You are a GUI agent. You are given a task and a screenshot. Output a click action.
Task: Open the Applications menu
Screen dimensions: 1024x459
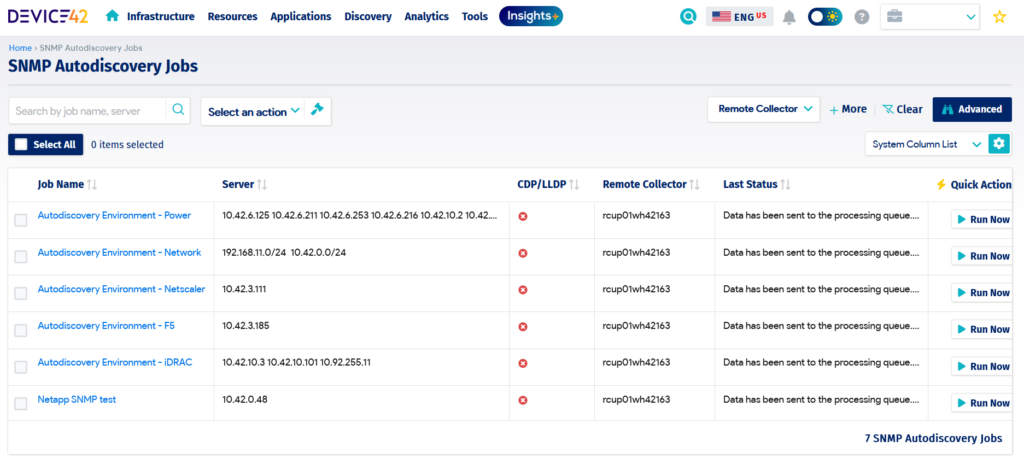(x=300, y=16)
